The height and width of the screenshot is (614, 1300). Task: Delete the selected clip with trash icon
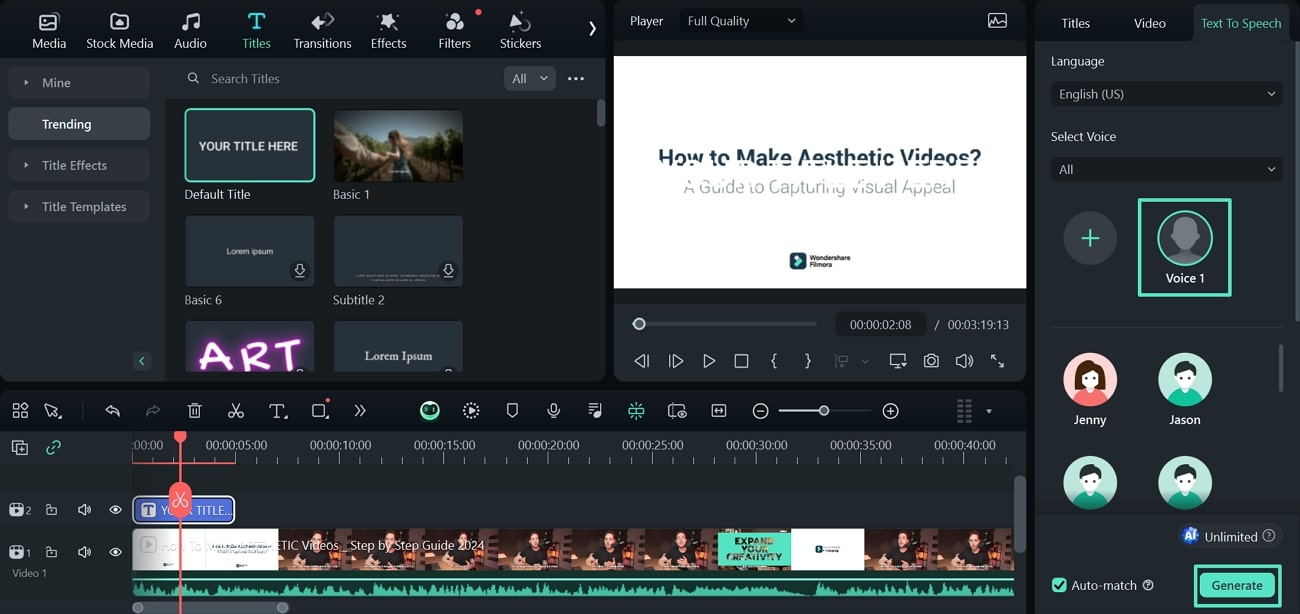coord(195,411)
